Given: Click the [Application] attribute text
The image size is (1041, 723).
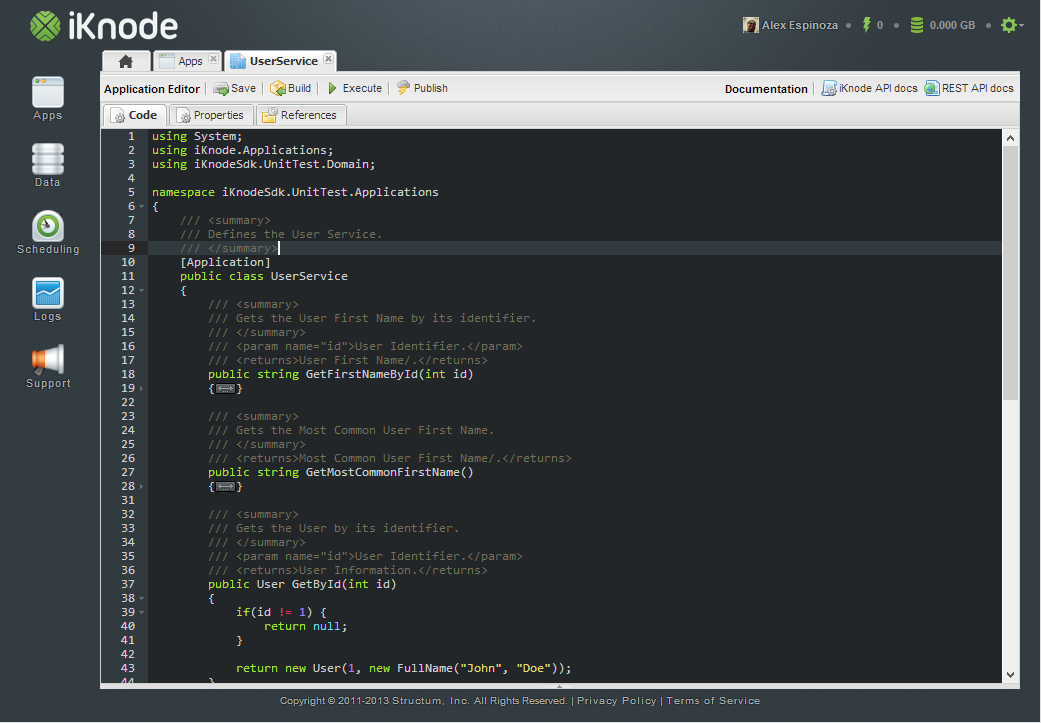Looking at the screenshot, I should click(225, 262).
